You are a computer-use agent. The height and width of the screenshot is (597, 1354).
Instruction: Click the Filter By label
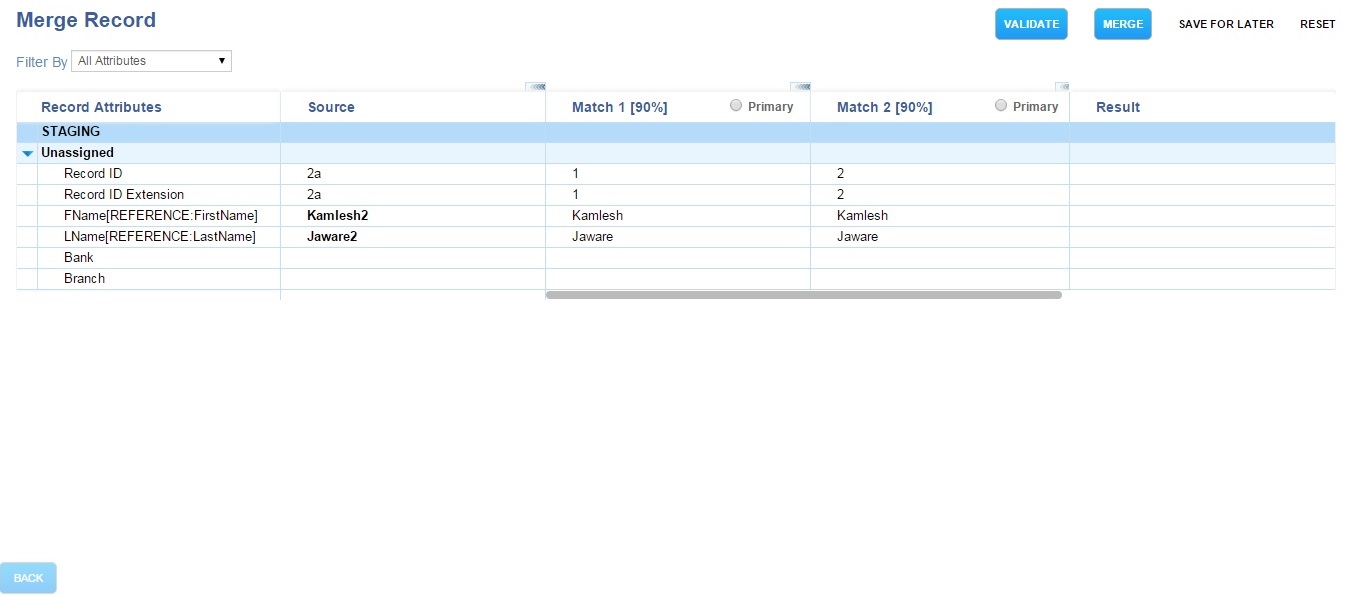click(x=42, y=62)
